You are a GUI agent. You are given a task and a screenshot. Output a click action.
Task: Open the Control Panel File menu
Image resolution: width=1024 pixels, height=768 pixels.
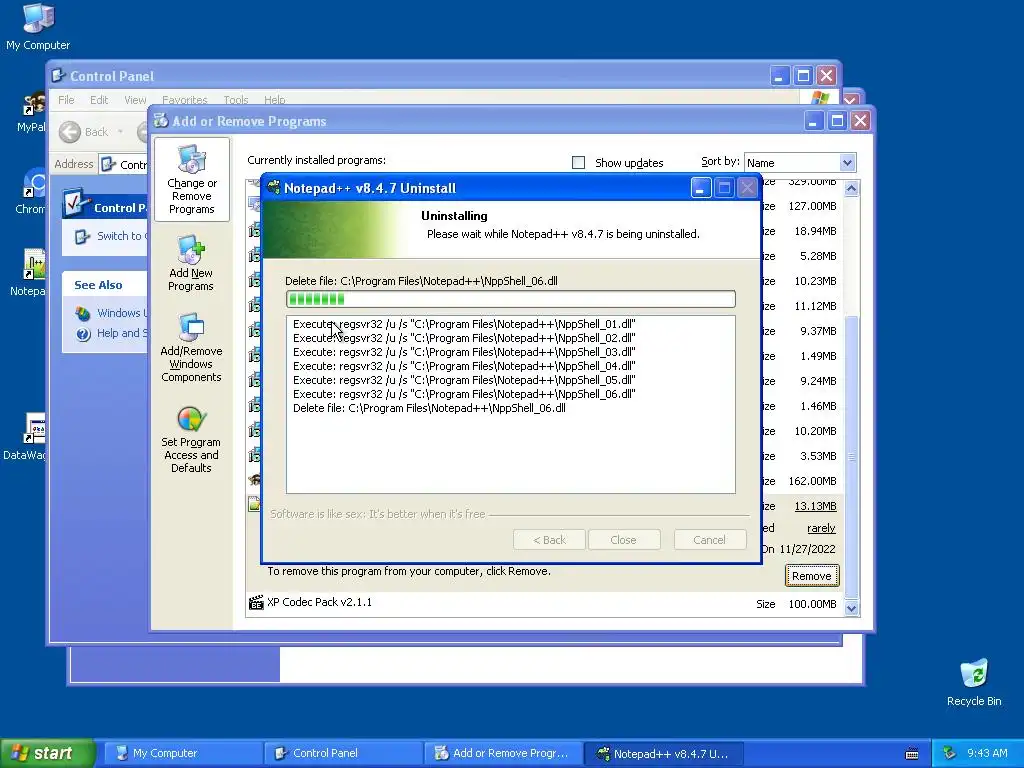(66, 100)
